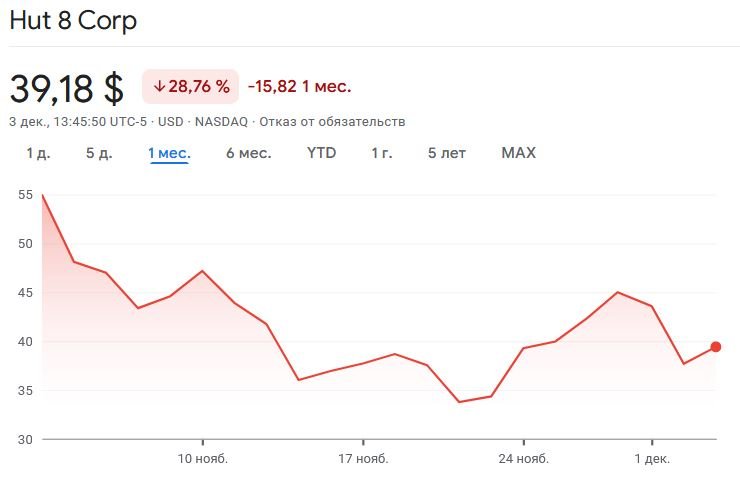
Task: Click the 1 дек. date axis label
Action: pyautogui.click(x=651, y=459)
